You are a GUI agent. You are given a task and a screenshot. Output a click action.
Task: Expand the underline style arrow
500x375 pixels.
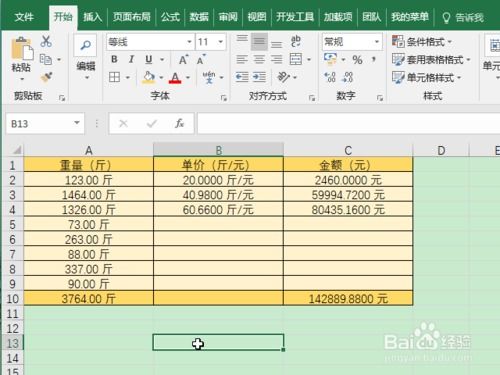point(162,60)
